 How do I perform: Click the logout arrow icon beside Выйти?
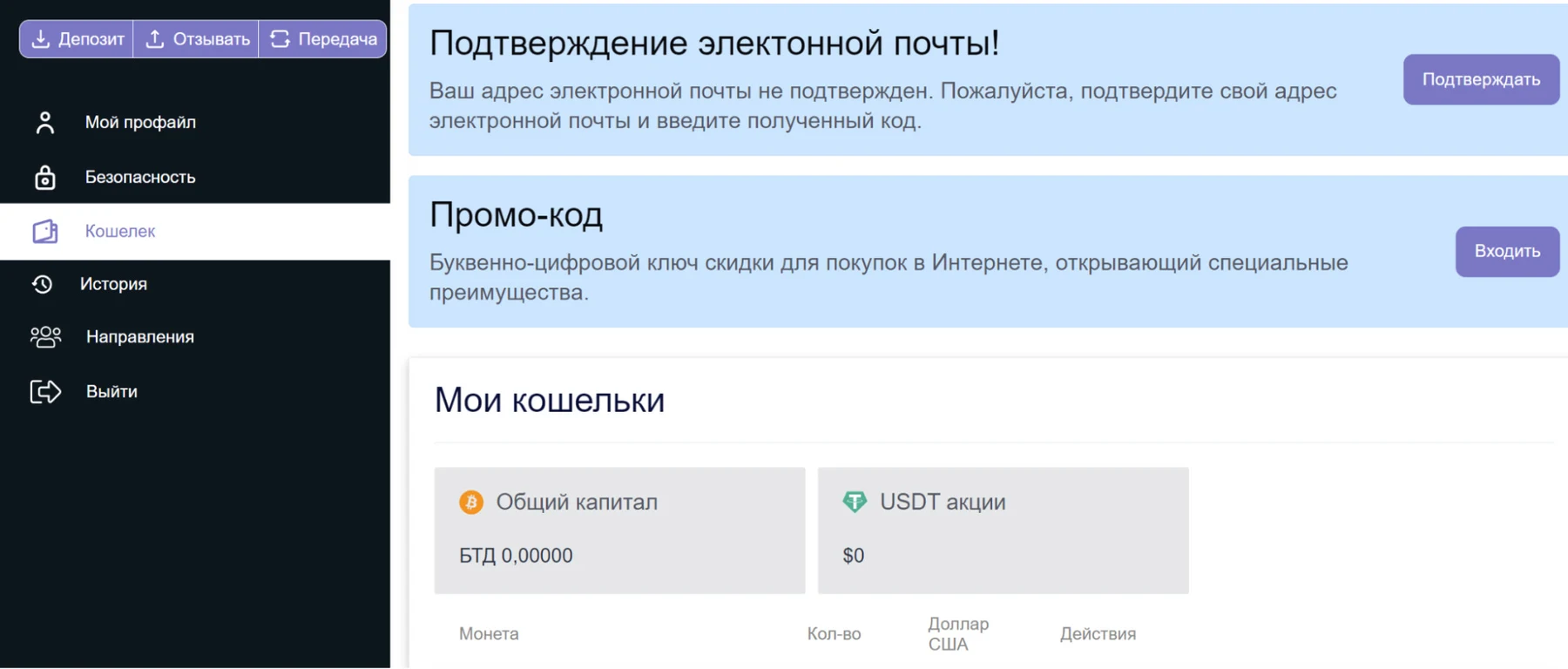45,392
